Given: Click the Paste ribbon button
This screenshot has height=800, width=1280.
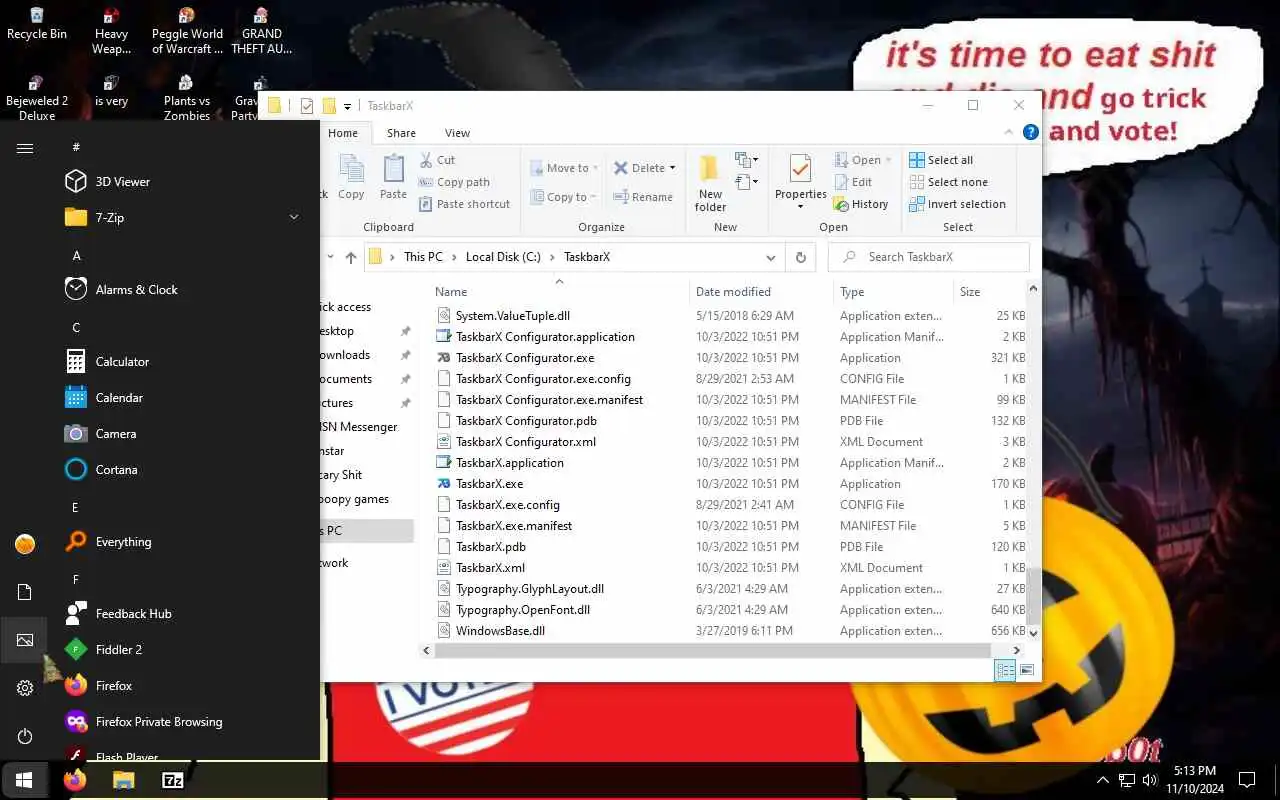Looking at the screenshot, I should point(393,177).
